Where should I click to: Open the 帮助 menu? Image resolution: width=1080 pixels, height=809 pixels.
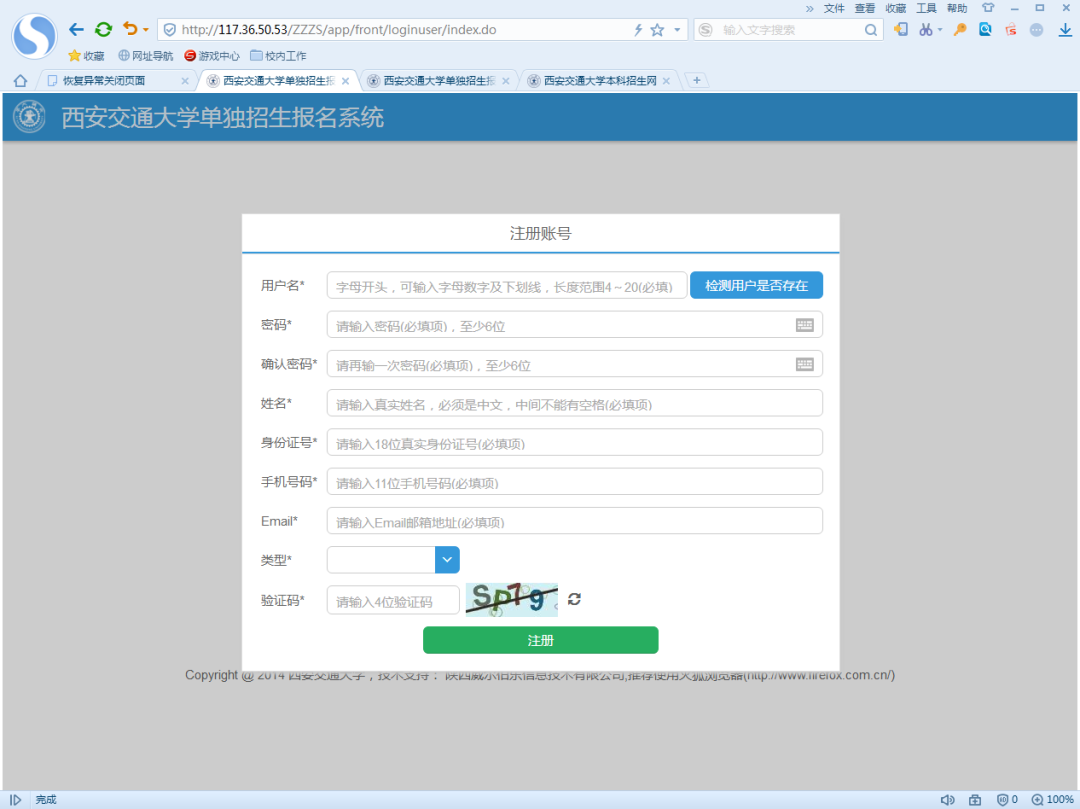(x=957, y=8)
